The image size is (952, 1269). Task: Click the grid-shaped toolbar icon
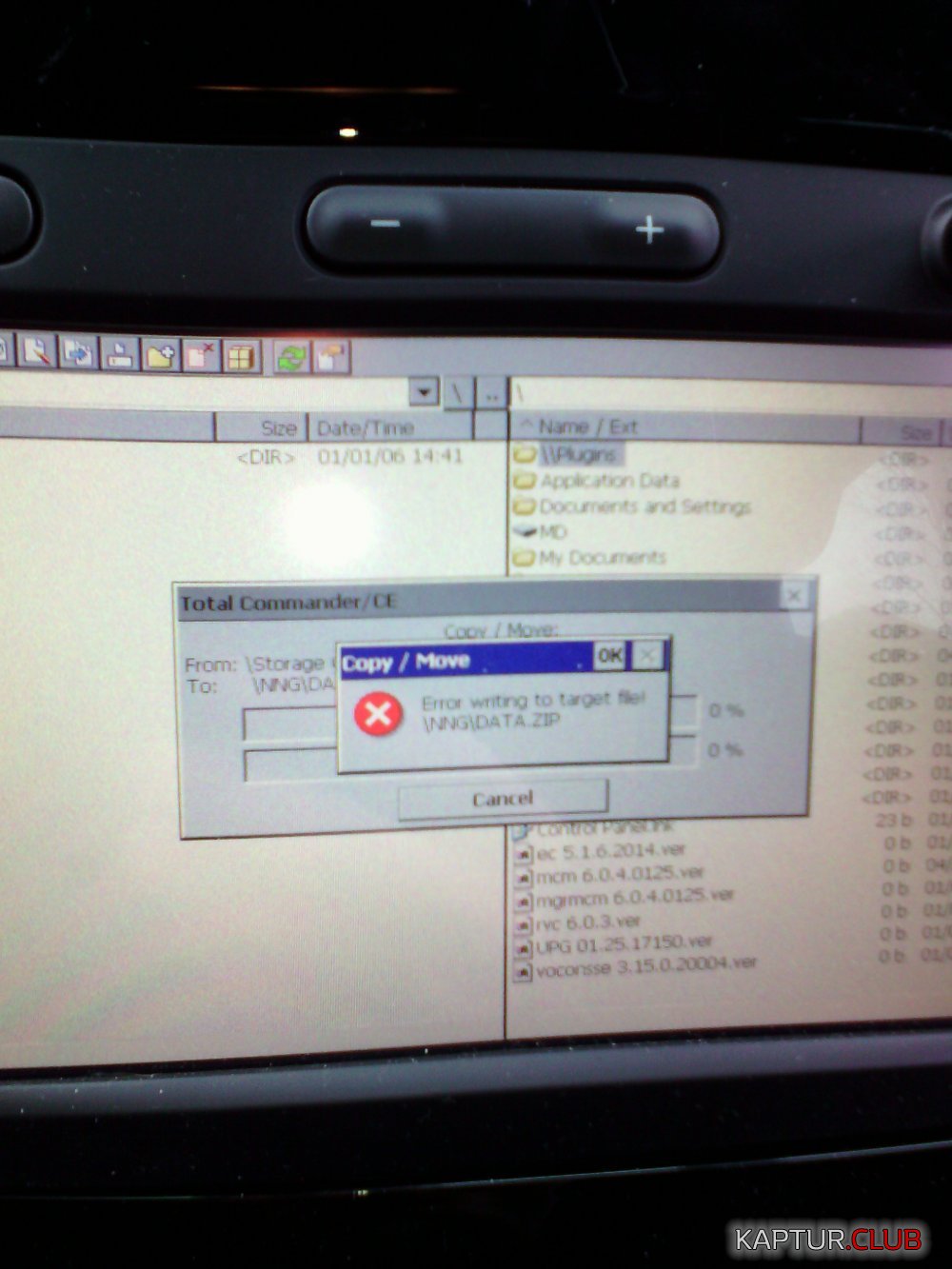pos(242,357)
